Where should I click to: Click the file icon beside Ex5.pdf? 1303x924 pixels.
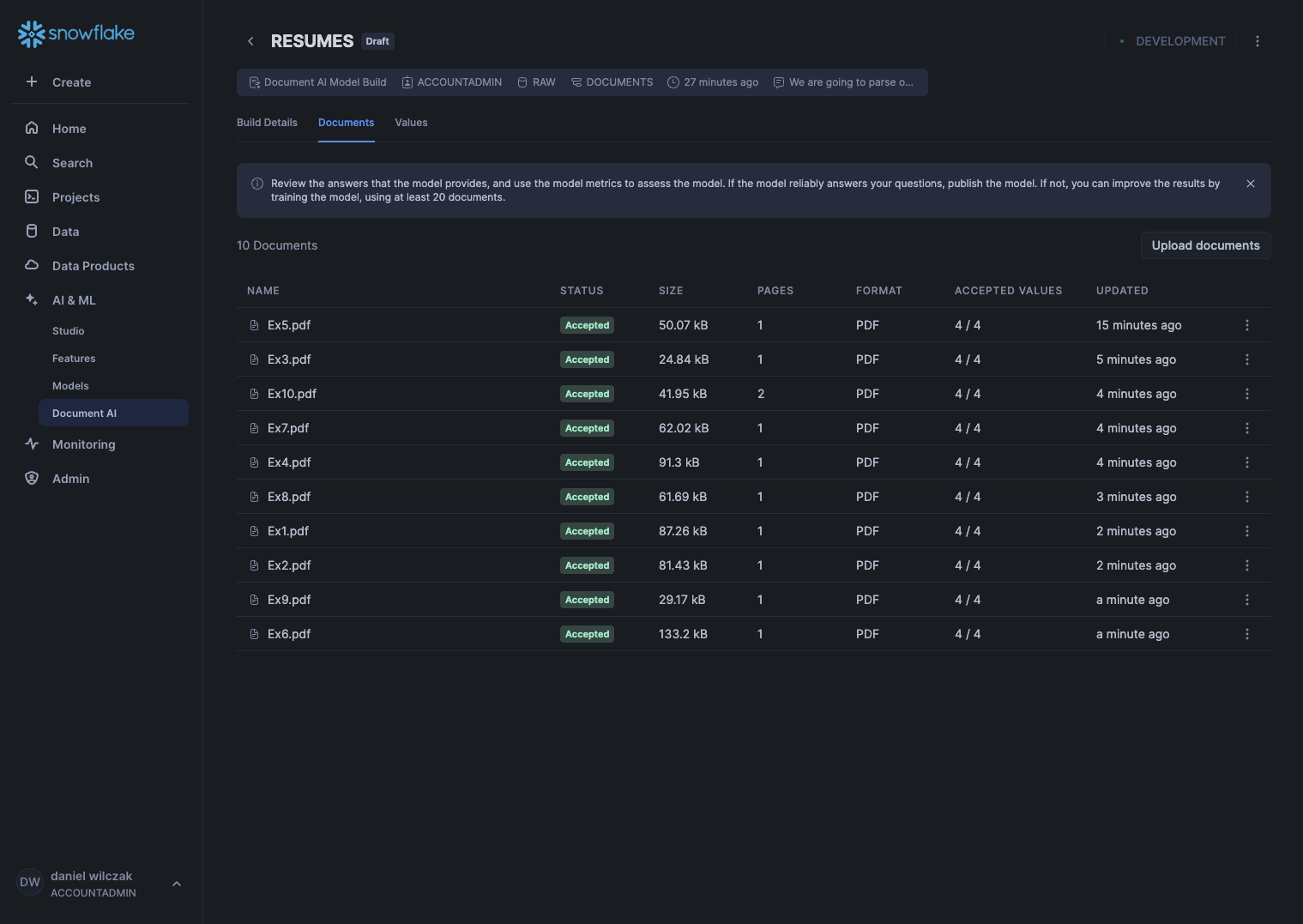point(254,325)
